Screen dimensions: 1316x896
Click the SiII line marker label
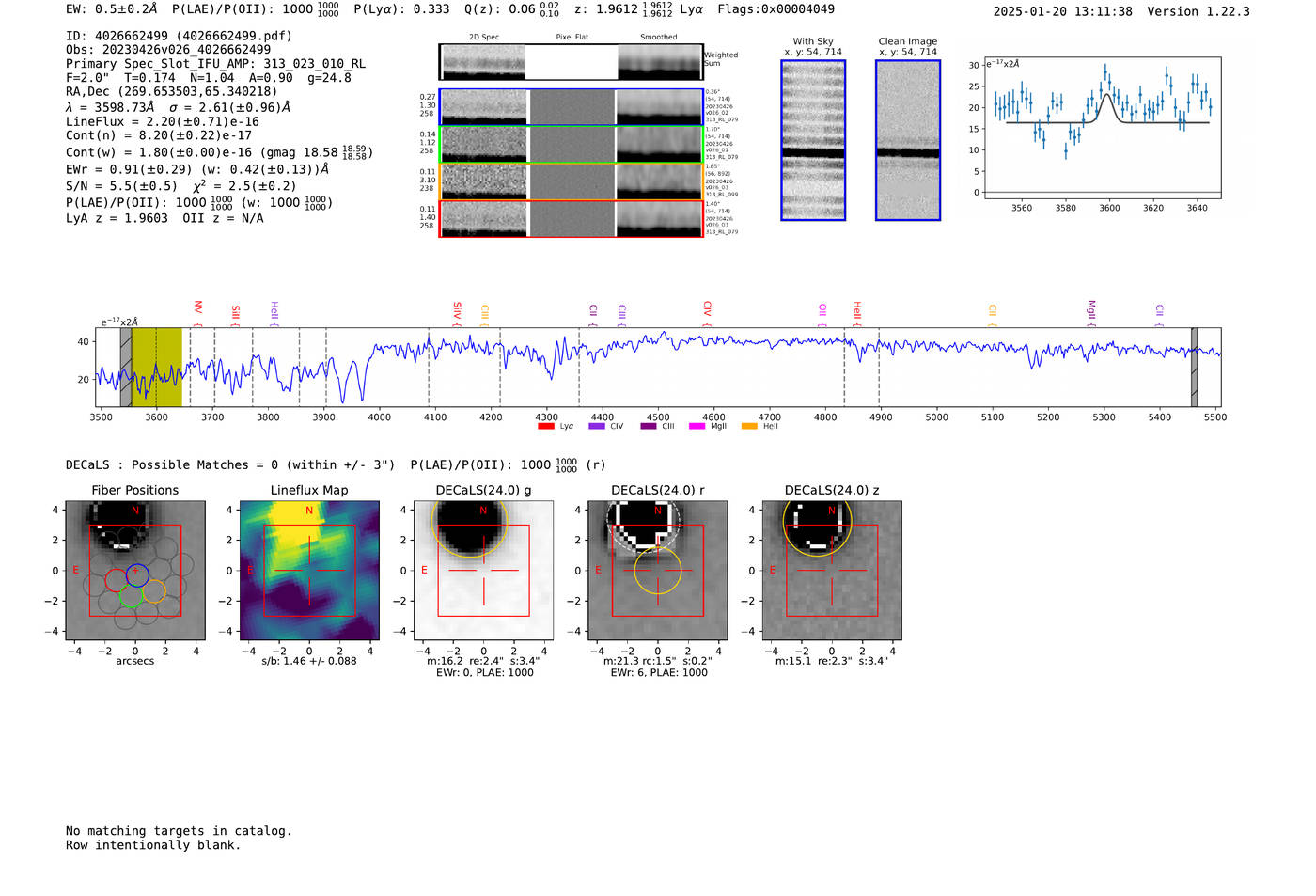coord(236,312)
